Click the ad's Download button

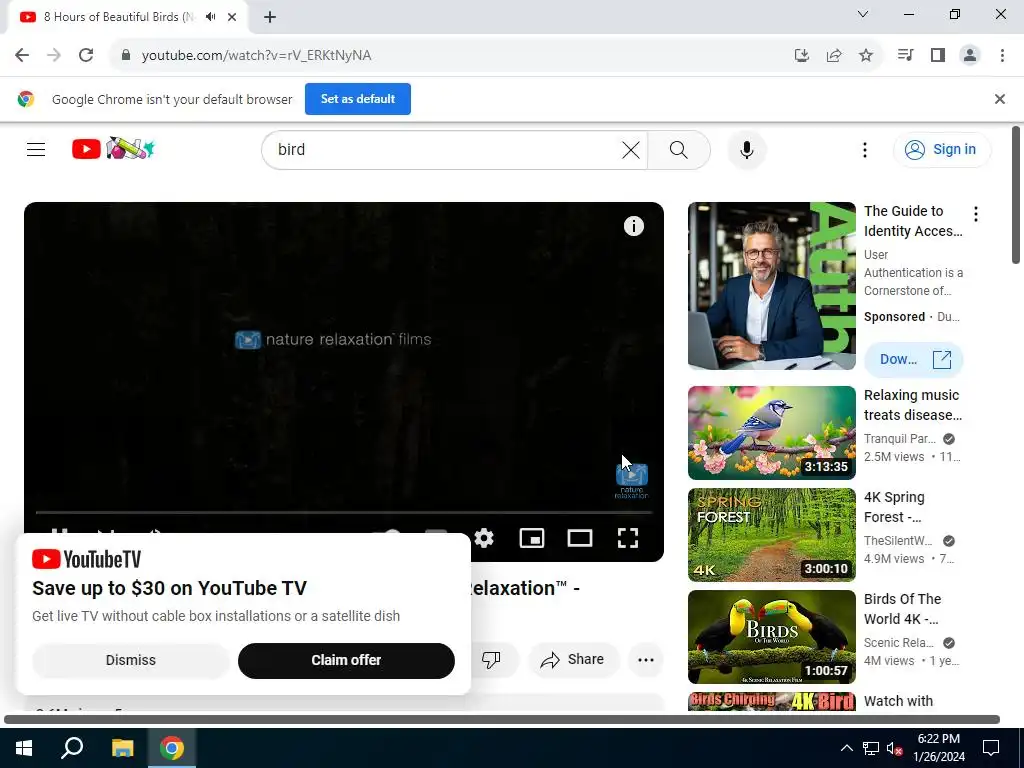click(914, 359)
